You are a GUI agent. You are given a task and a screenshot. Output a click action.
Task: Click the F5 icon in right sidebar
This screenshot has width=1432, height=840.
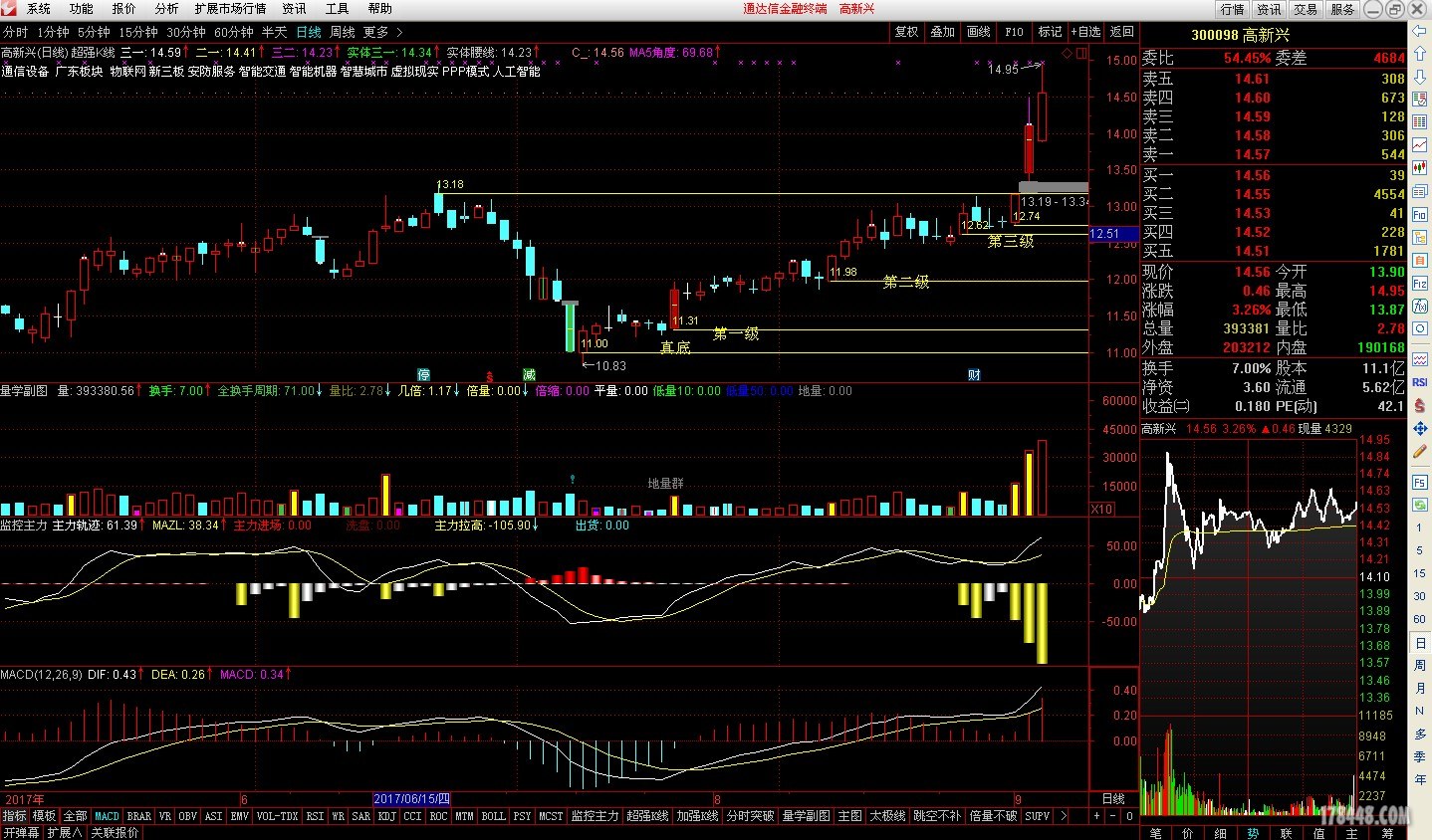click(x=1420, y=483)
